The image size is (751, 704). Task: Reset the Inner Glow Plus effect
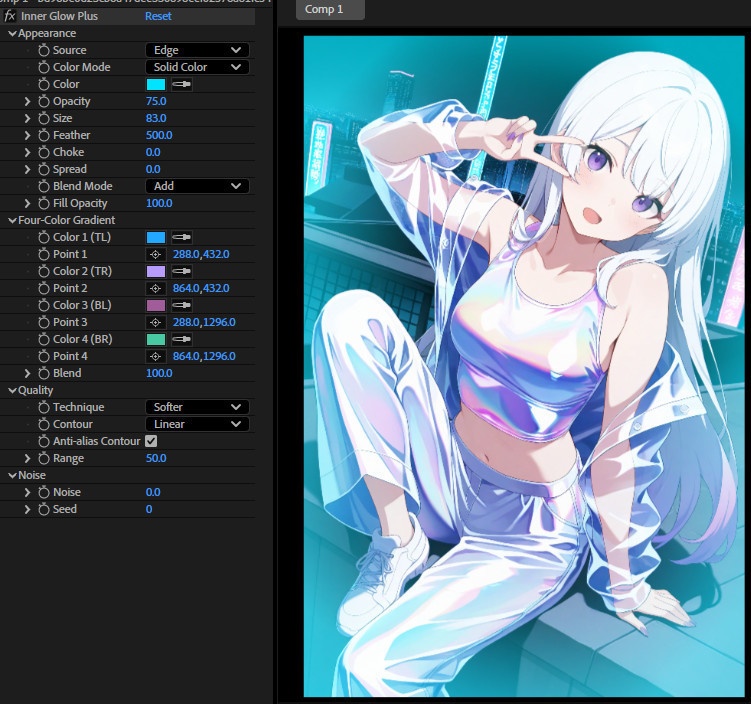pyautogui.click(x=158, y=16)
